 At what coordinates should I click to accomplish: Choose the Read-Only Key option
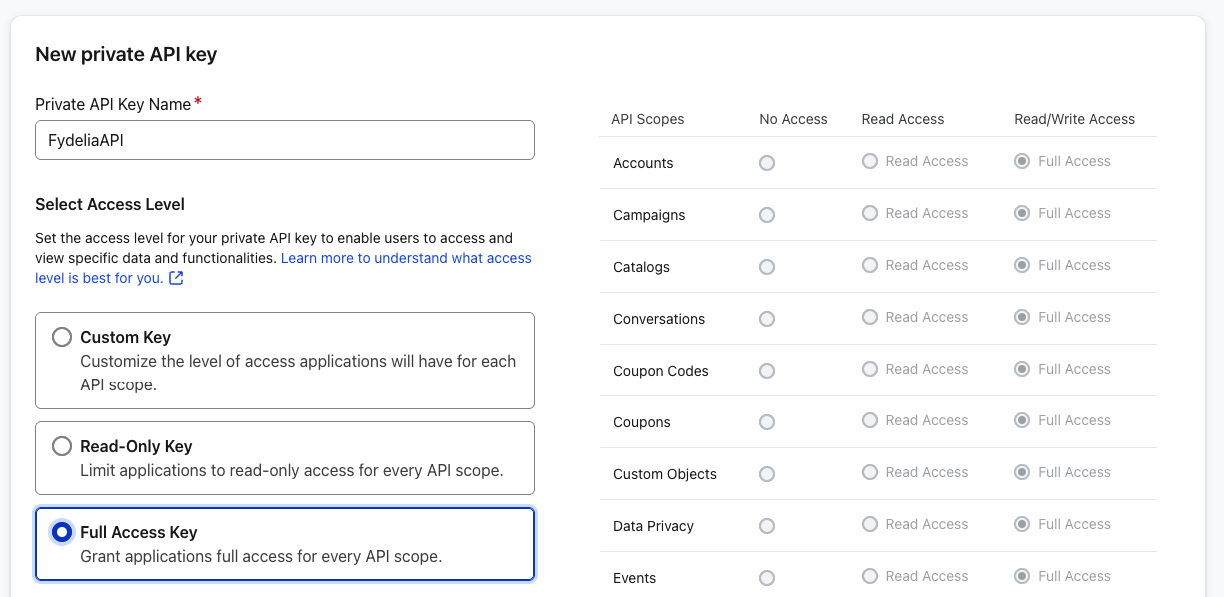tap(62, 446)
